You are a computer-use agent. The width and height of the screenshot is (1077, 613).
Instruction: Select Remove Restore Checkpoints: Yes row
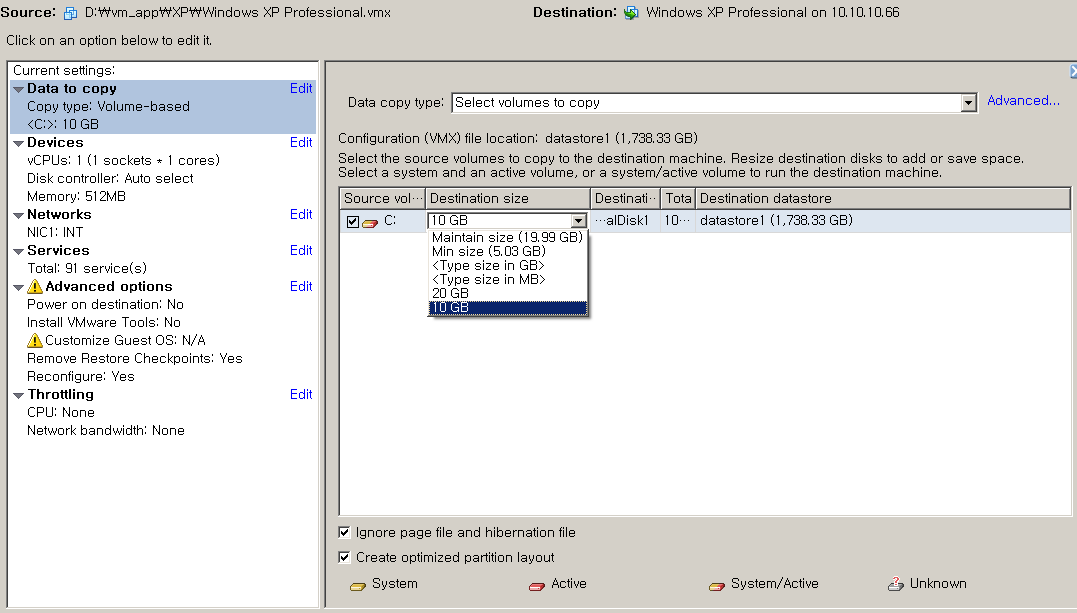pos(135,359)
